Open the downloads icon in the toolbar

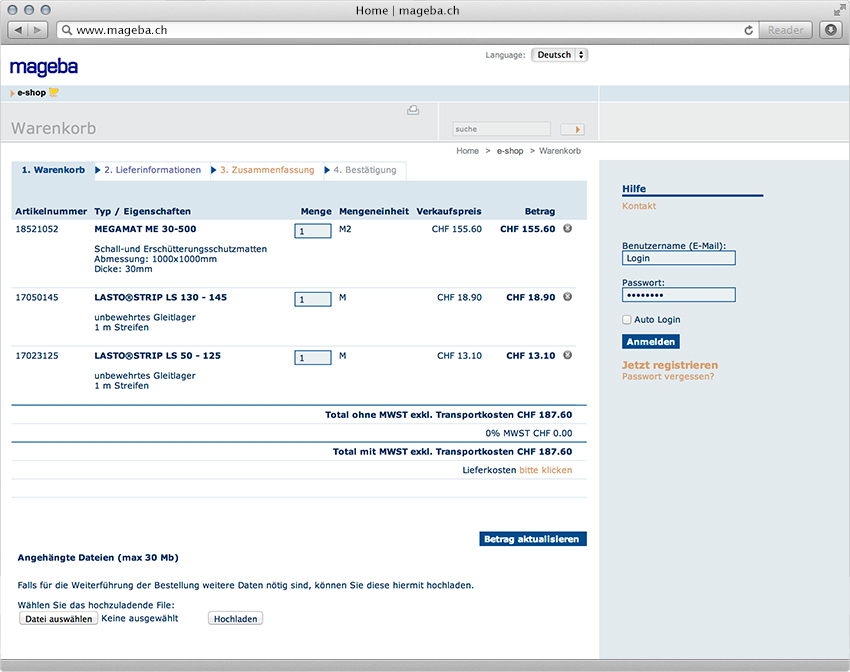[830, 30]
